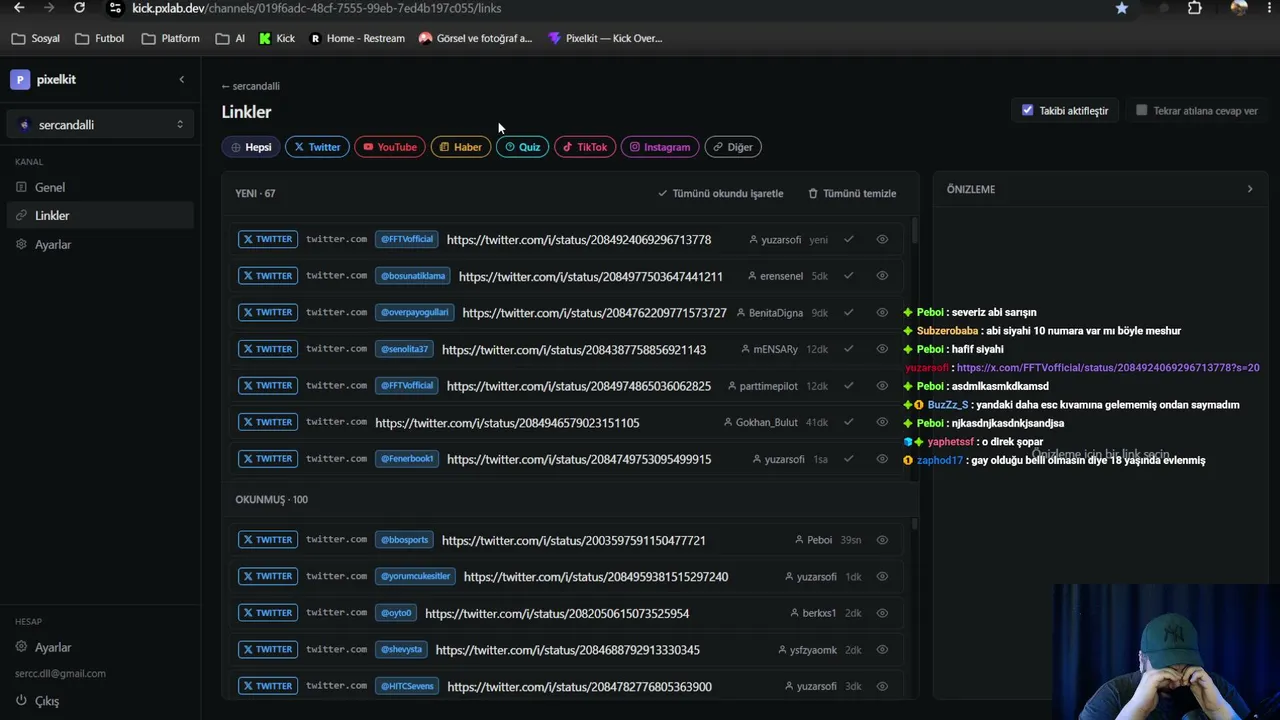Screen dimensions: 1280x720
Task: Filter links by Twitter
Action: coord(317,147)
